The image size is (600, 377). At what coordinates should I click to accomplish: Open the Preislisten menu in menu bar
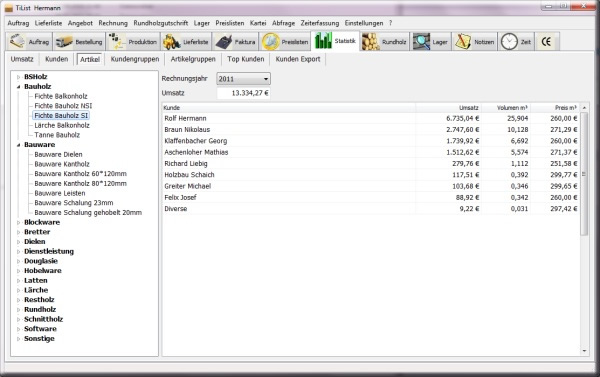coord(230,23)
